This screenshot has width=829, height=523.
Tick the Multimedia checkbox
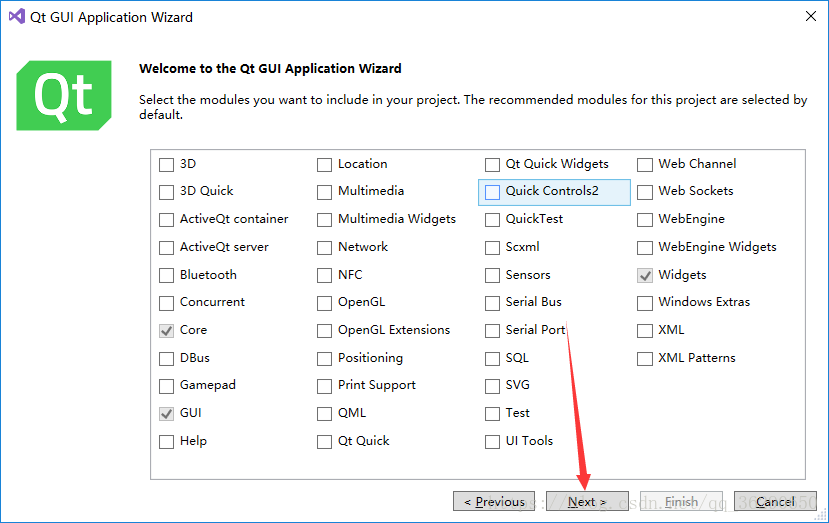coord(324,192)
